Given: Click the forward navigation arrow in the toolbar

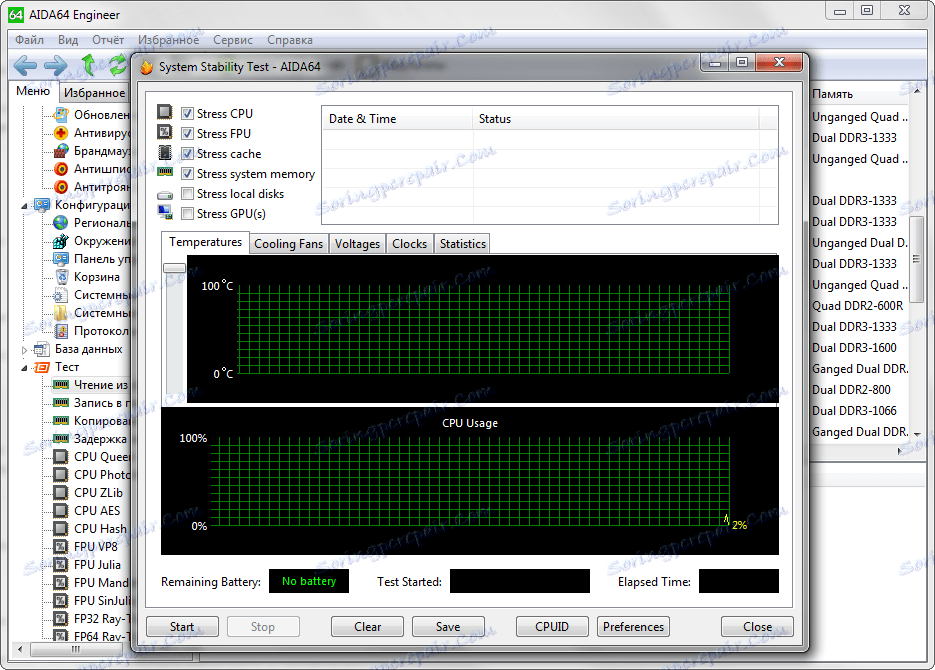Looking at the screenshot, I should [56, 66].
